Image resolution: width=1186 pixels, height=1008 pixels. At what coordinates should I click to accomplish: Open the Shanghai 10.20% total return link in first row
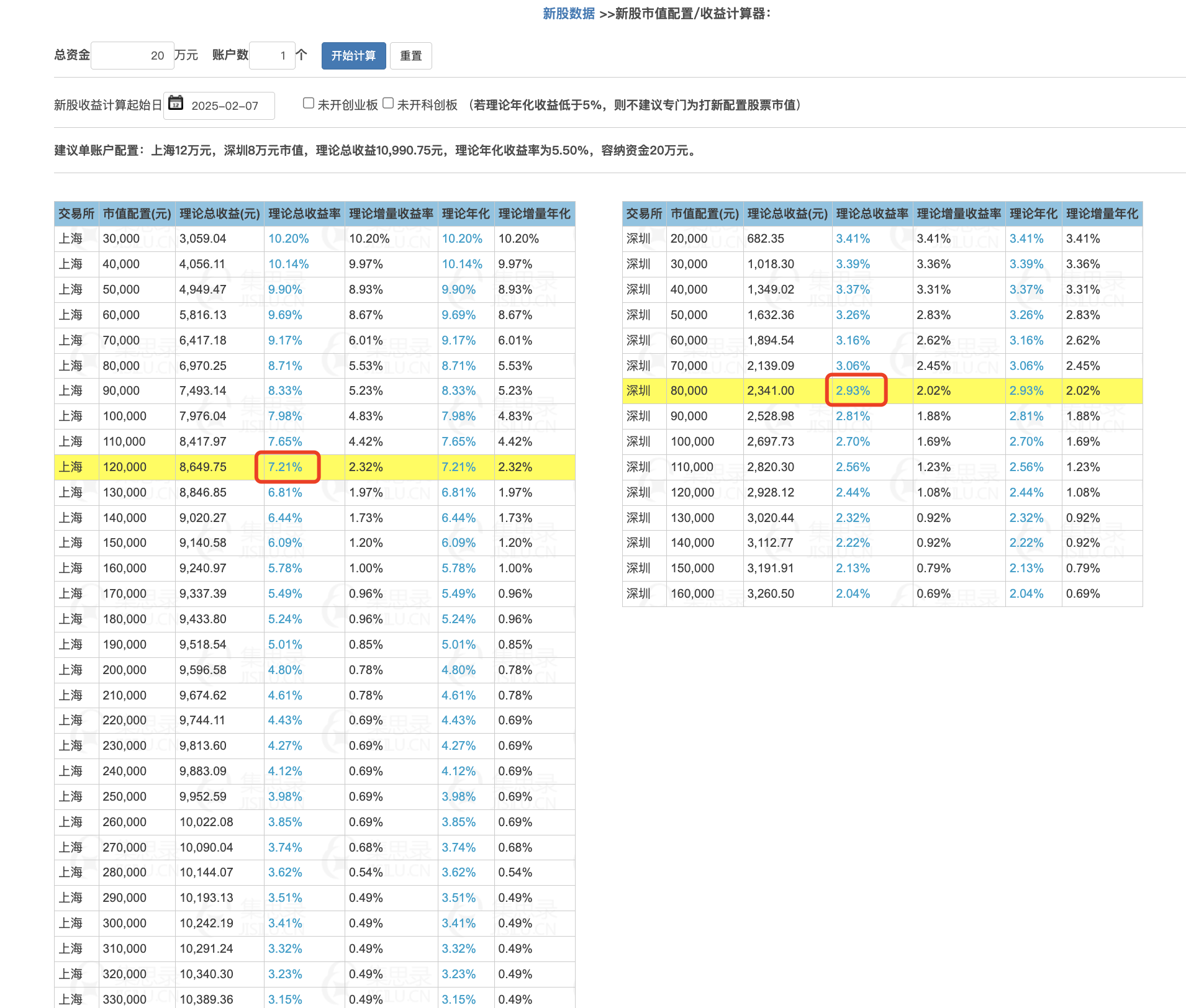coord(288,239)
